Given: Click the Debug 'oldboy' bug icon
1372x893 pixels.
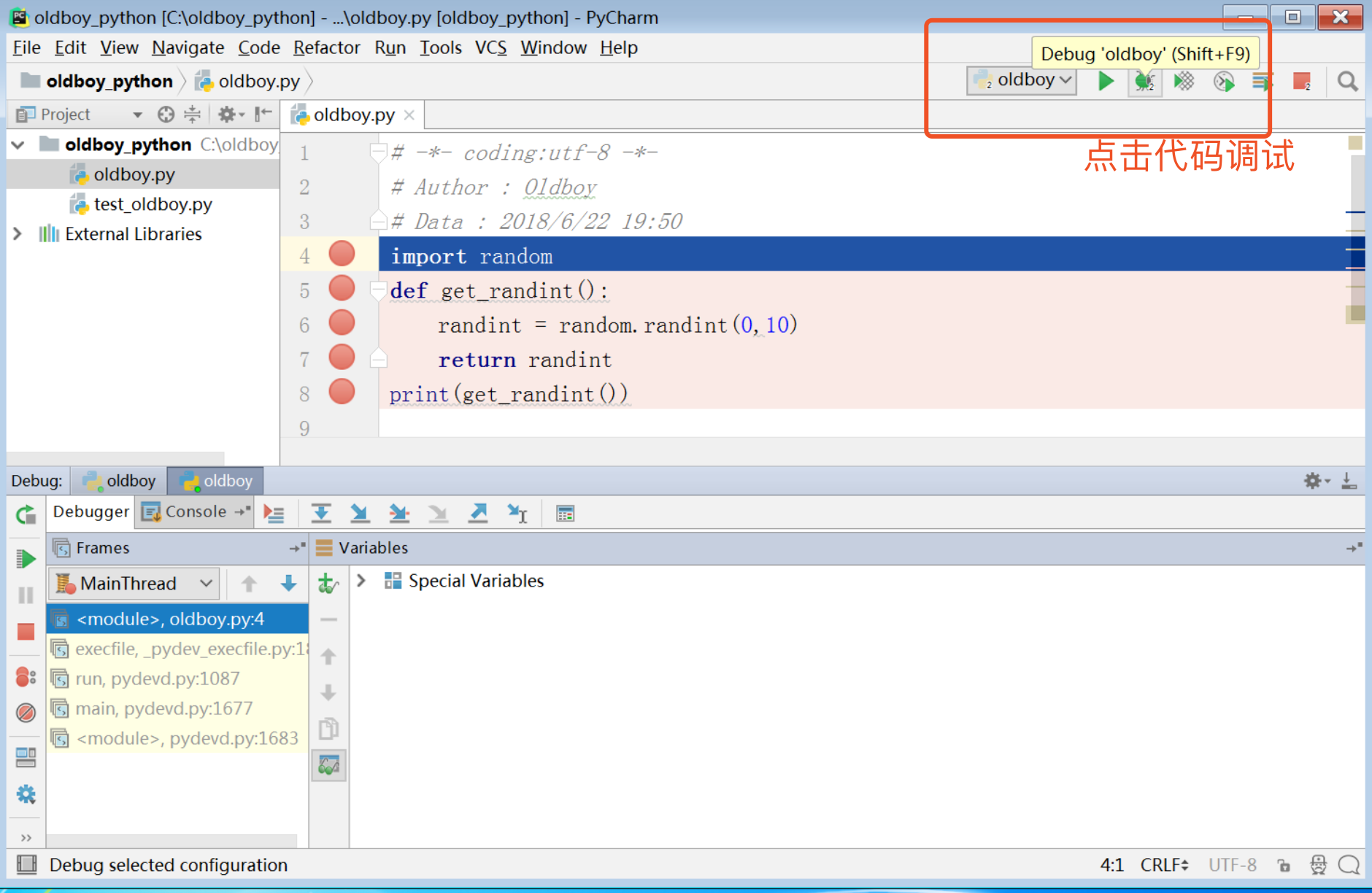Looking at the screenshot, I should 1144,81.
